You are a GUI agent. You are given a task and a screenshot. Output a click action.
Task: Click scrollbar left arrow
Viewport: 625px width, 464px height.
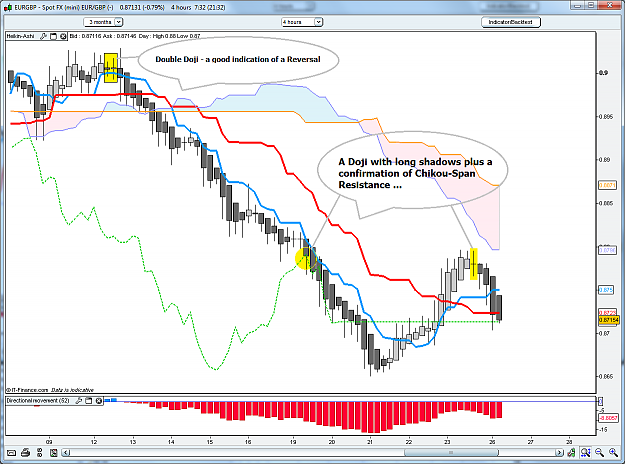(x=67, y=453)
